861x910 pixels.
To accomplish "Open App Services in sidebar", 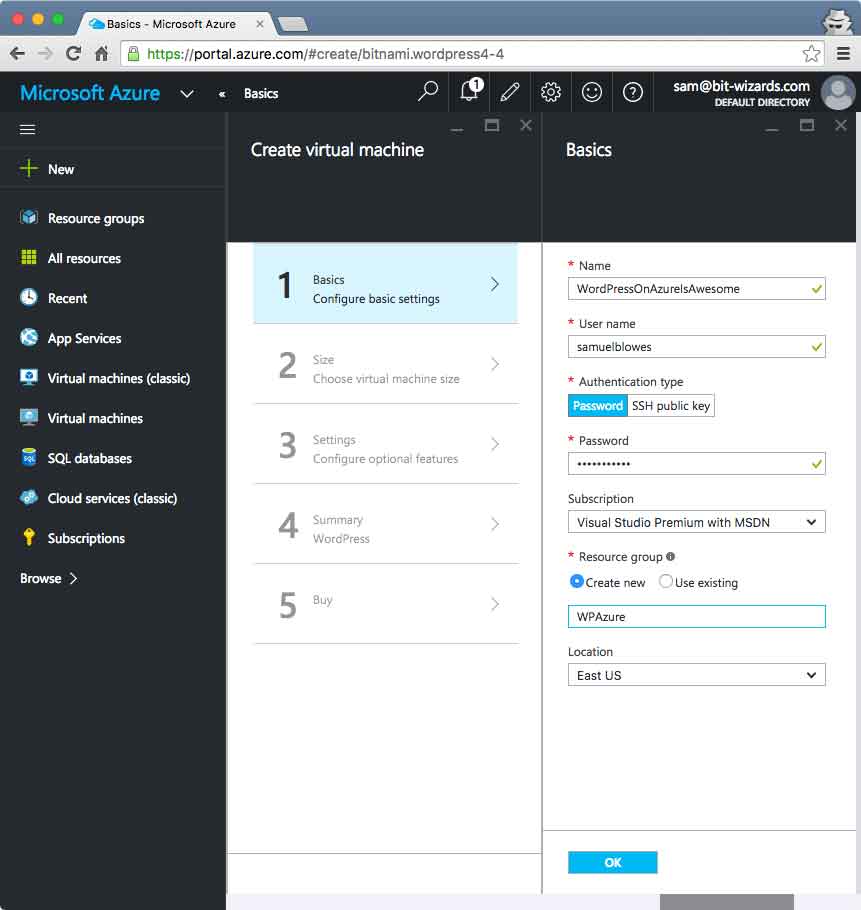I will [84, 338].
